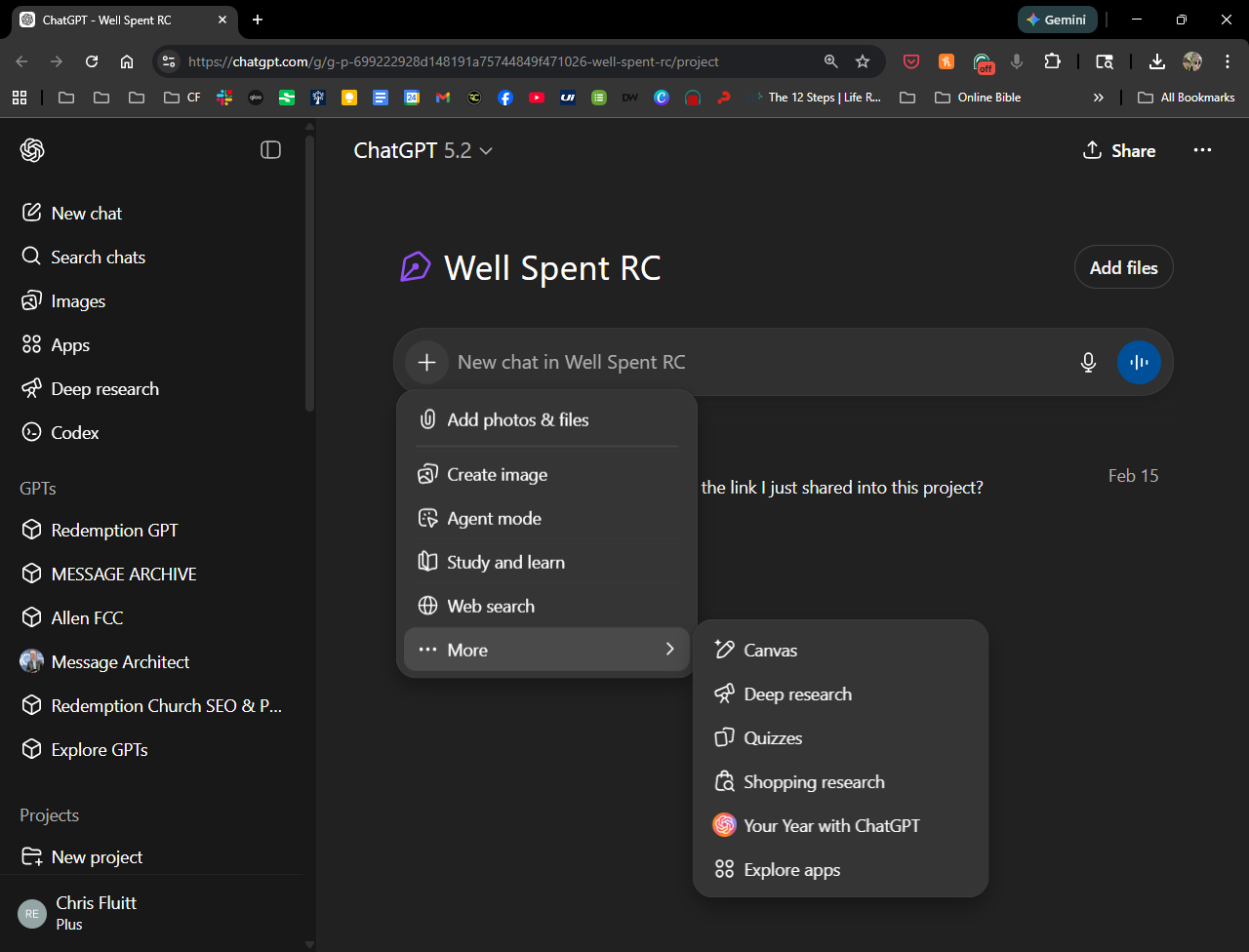
Task: Click the Add files button
Action: click(x=1123, y=268)
